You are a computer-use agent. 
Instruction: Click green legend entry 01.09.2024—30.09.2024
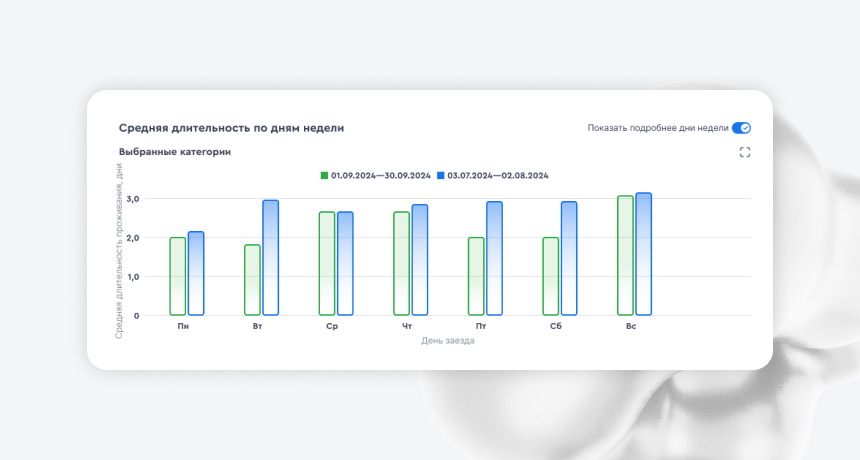376,175
